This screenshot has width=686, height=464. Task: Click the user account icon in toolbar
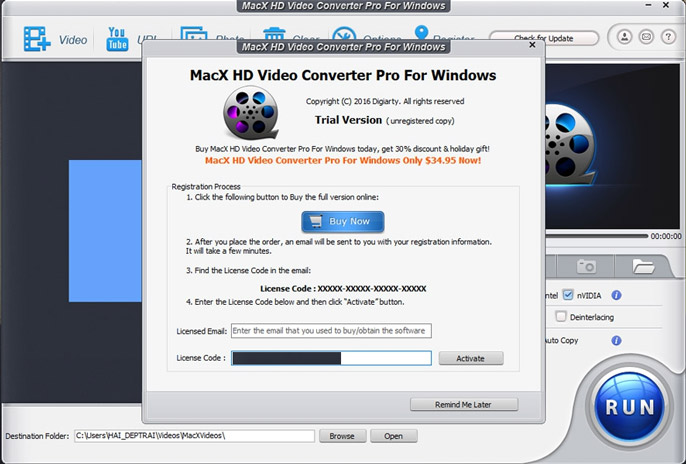click(x=624, y=37)
